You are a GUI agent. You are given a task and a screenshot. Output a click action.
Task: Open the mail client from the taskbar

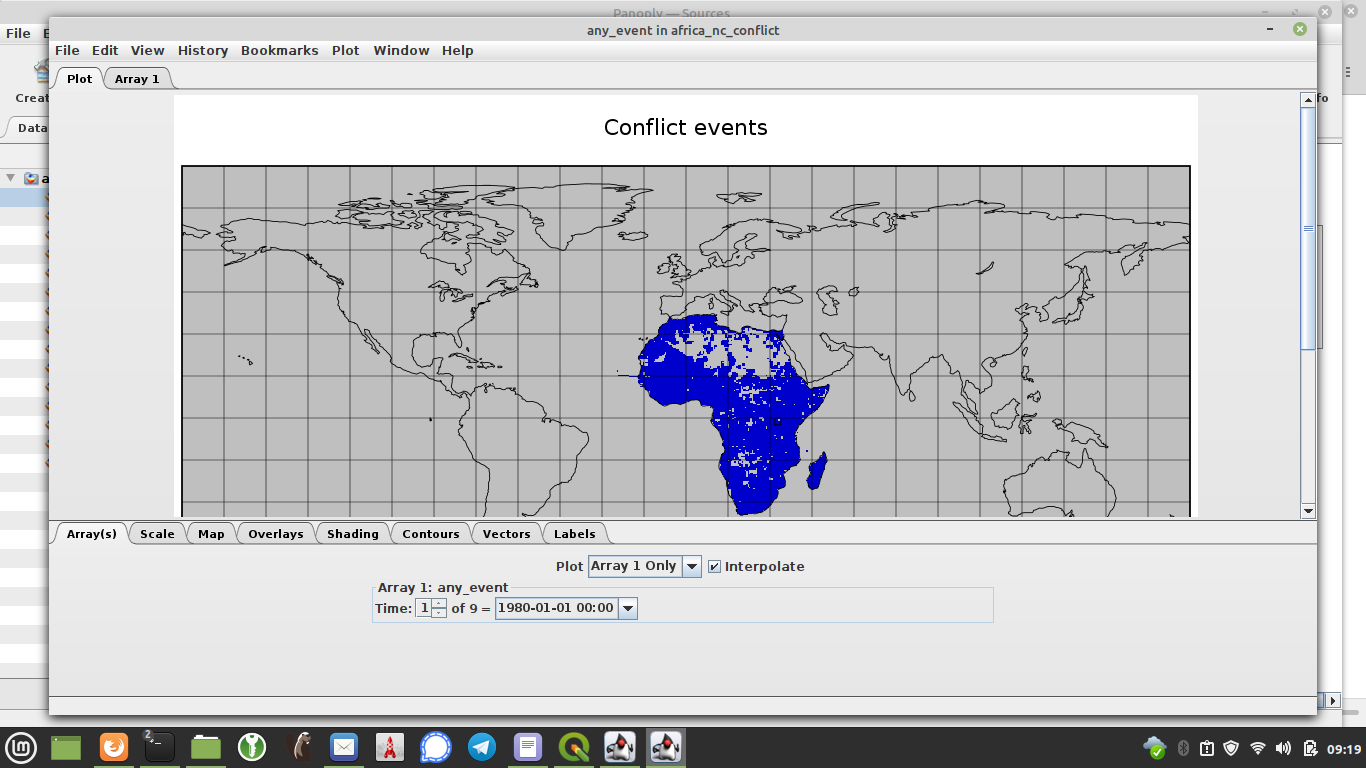(344, 747)
